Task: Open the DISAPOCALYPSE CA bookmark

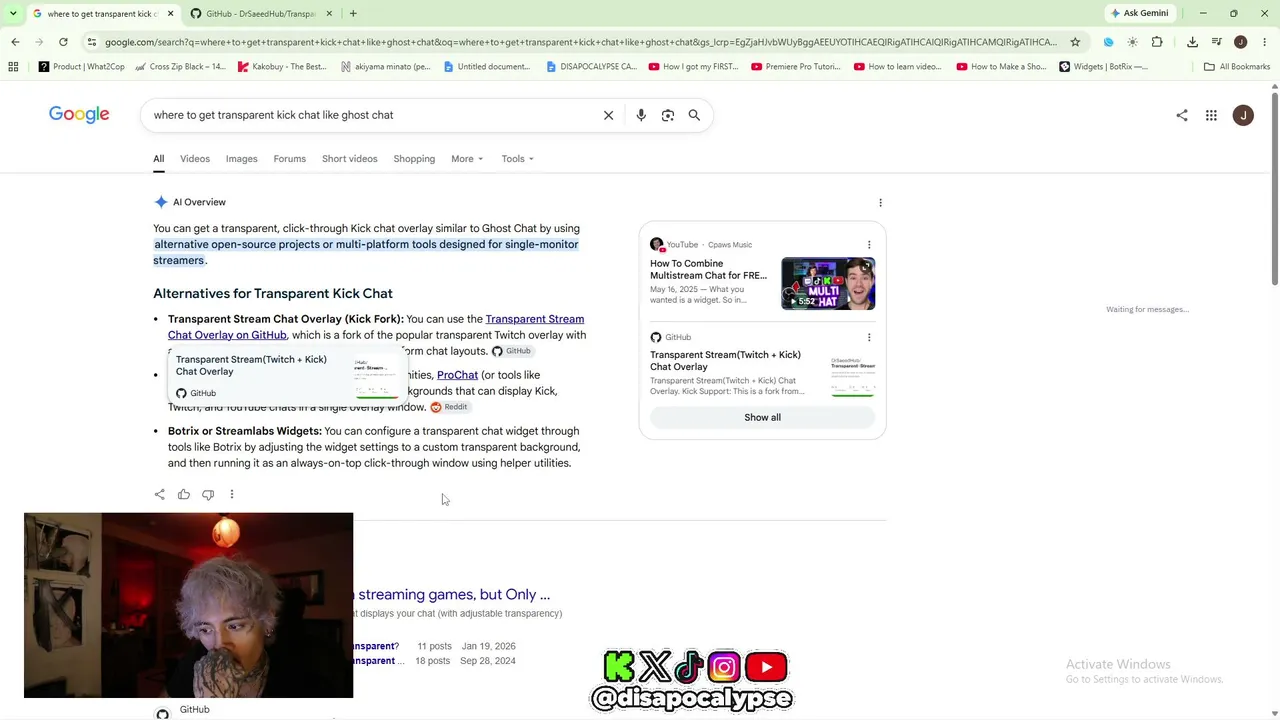Action: click(591, 67)
